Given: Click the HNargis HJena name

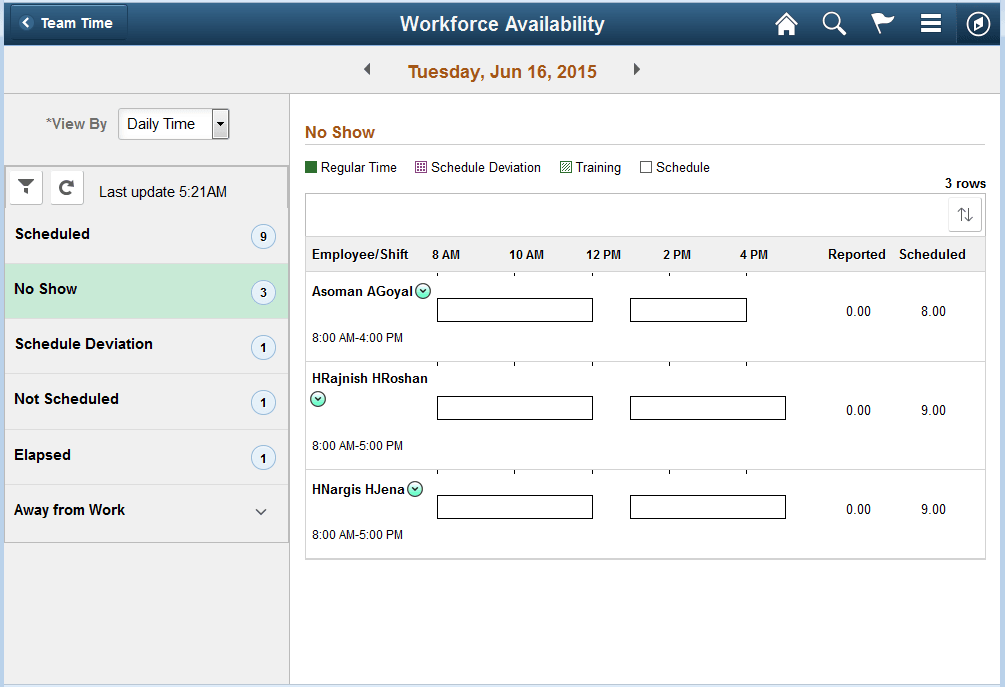Looking at the screenshot, I should pyautogui.click(x=358, y=490).
